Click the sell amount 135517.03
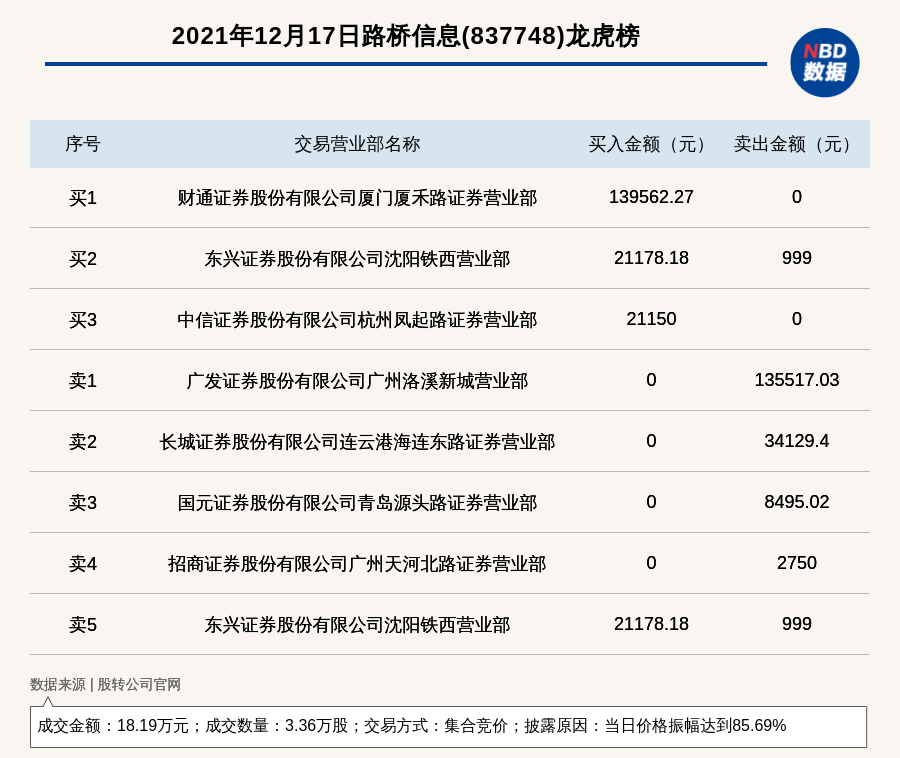 (796, 380)
